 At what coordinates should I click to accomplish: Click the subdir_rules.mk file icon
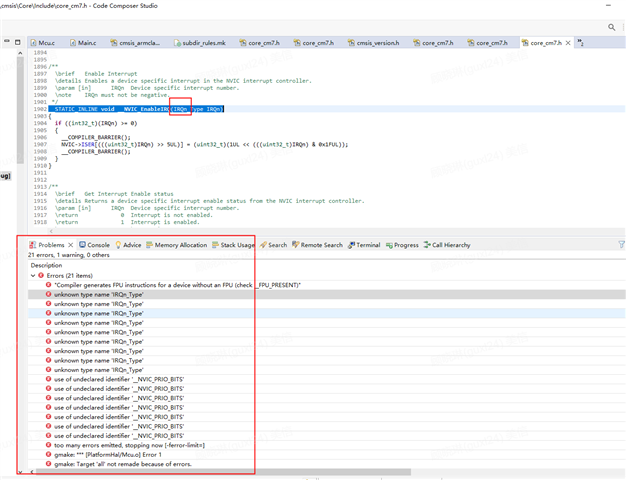click(x=178, y=43)
